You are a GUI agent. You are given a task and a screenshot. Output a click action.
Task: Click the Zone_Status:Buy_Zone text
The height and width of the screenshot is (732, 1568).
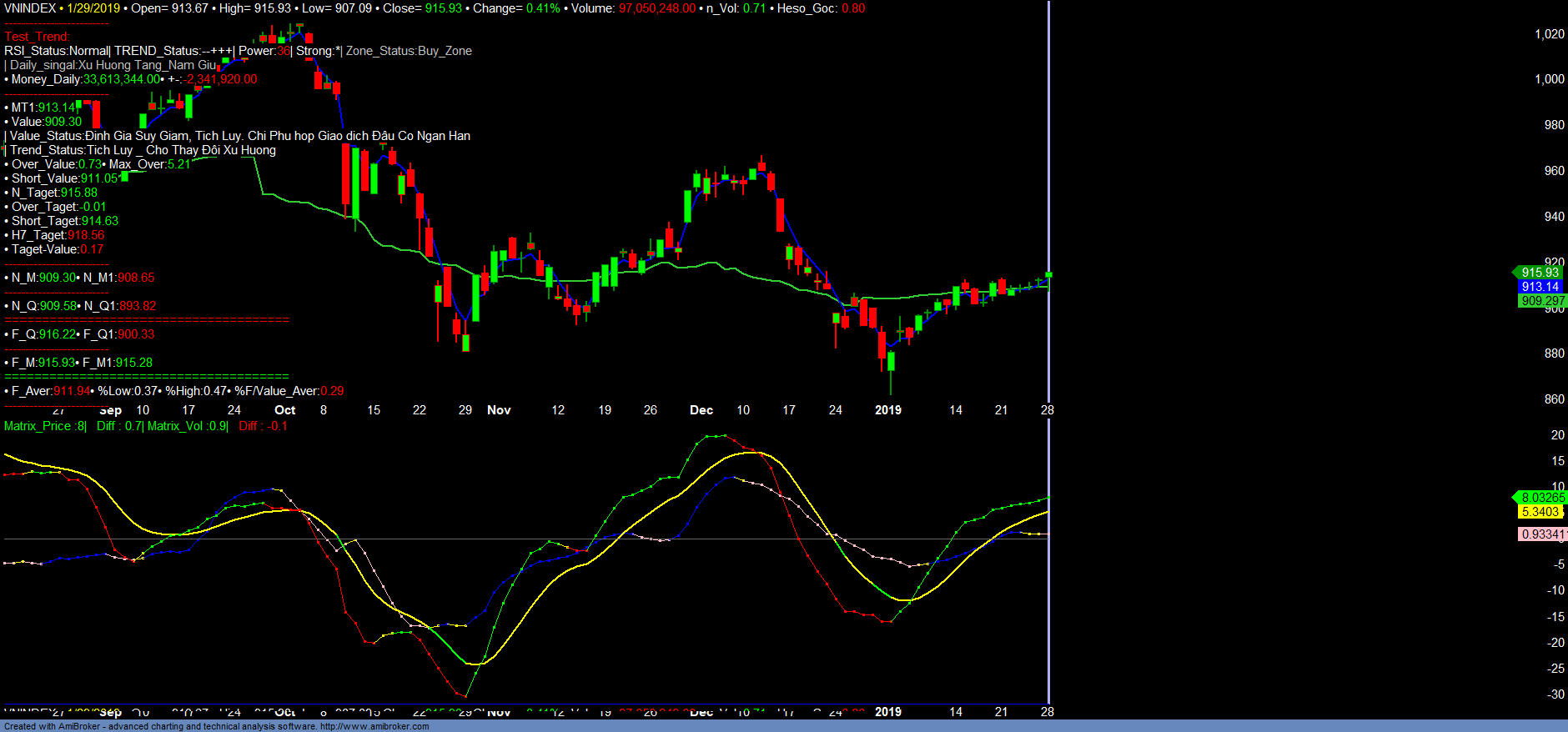409,51
